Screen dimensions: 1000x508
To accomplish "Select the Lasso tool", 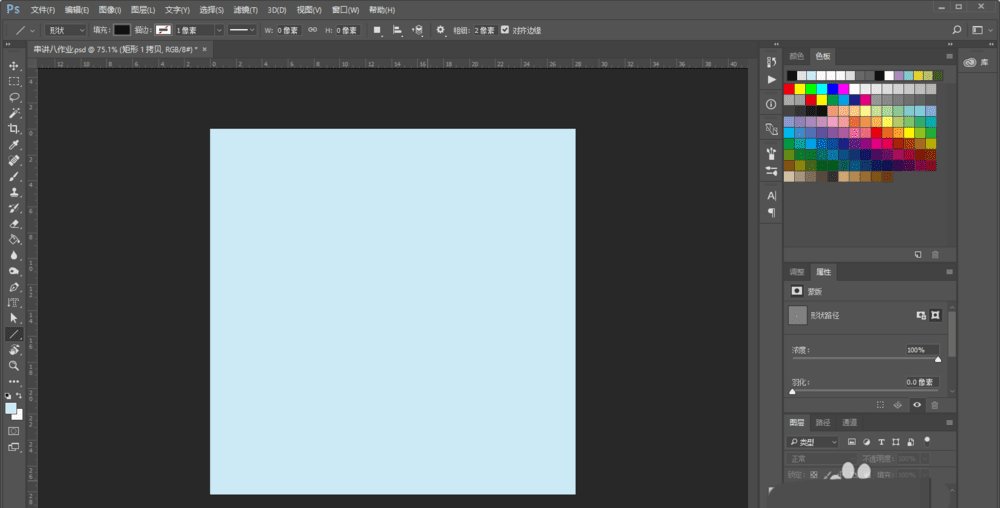I will (x=14, y=97).
